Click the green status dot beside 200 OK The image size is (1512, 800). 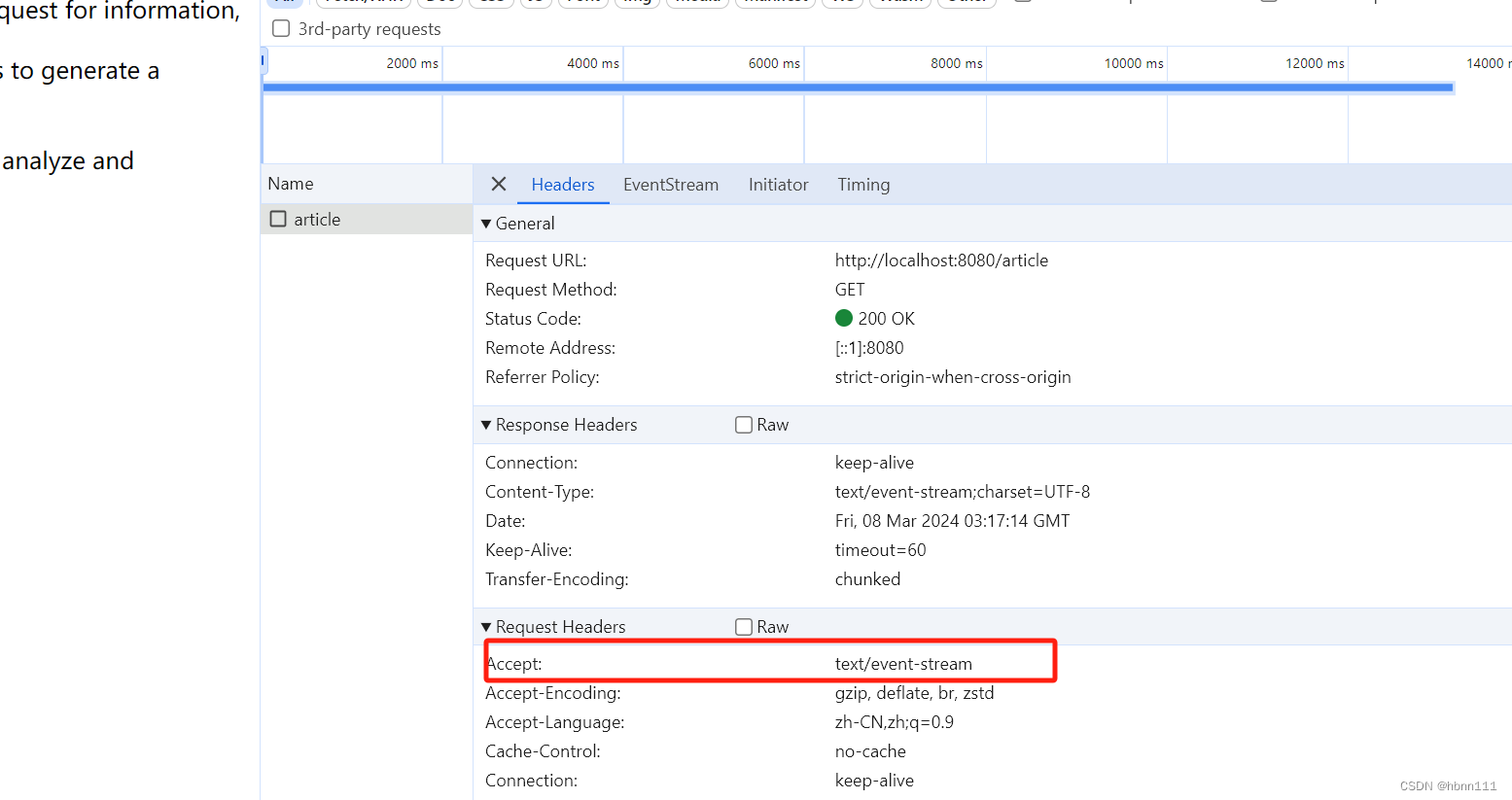pos(844,318)
